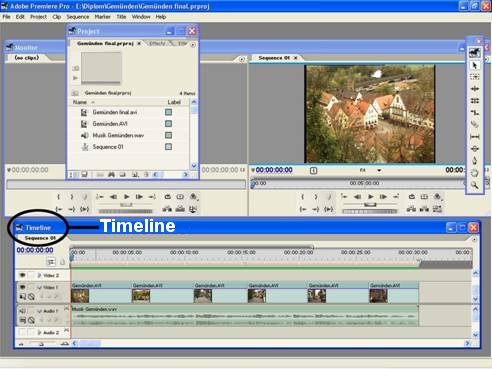492x369 pixels.
Task: Click the Insert button in Source monitor
Action: [x=167, y=209]
